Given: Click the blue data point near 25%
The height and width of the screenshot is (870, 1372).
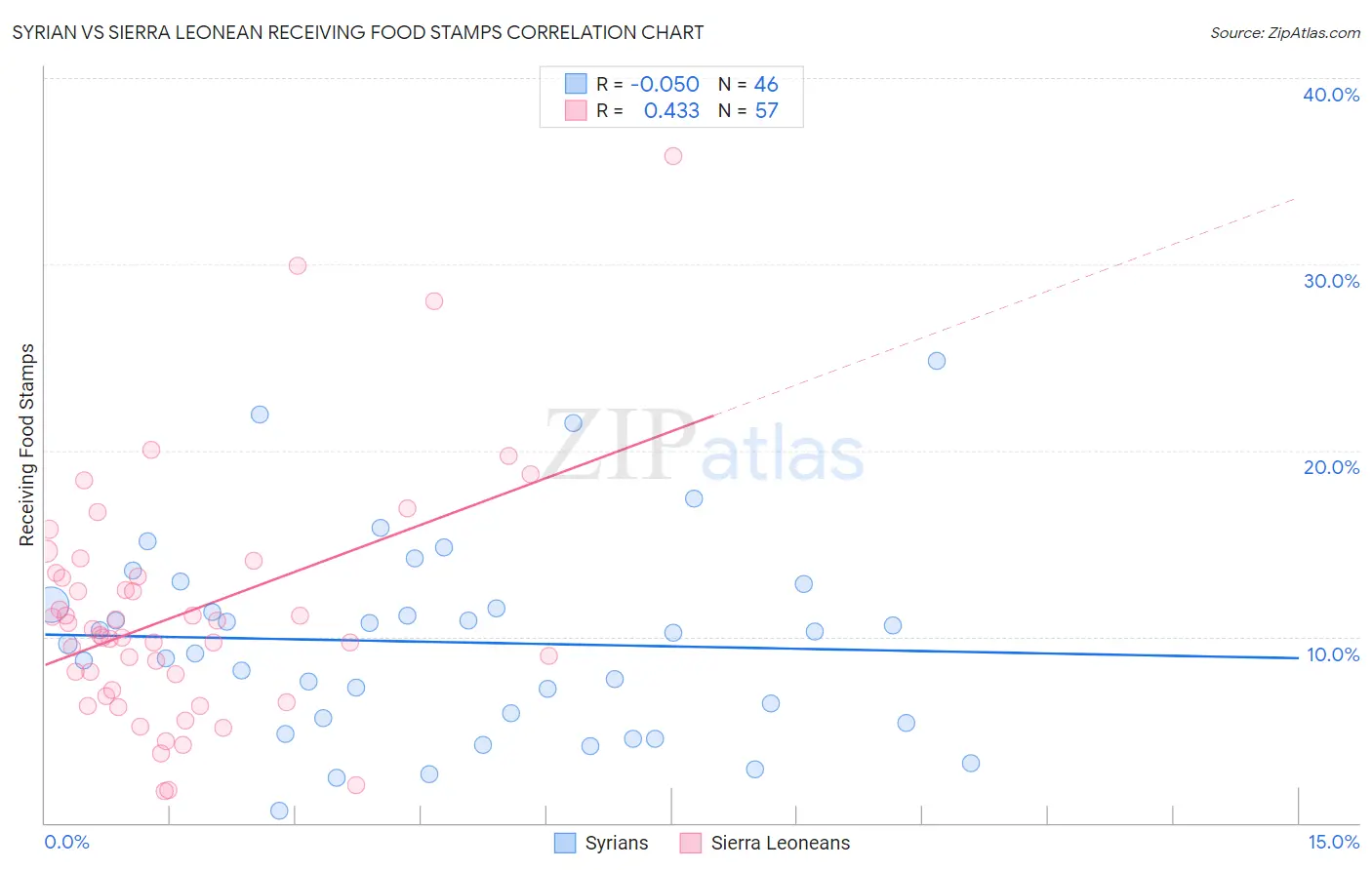Looking at the screenshot, I should click(937, 361).
